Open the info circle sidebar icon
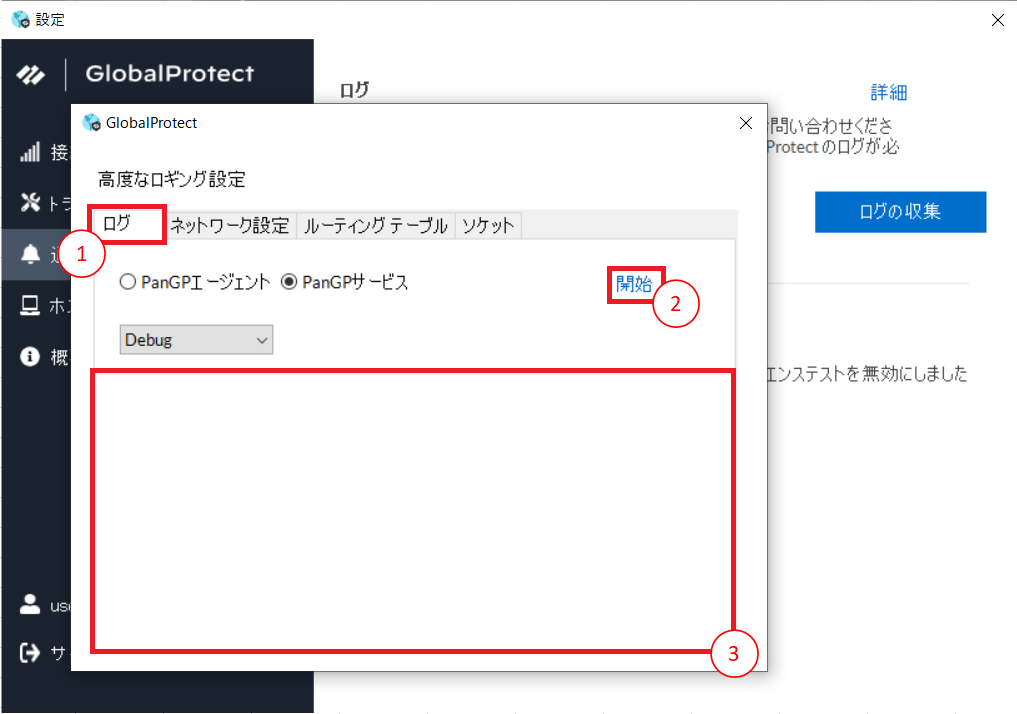The height and width of the screenshot is (714, 1017). point(30,356)
